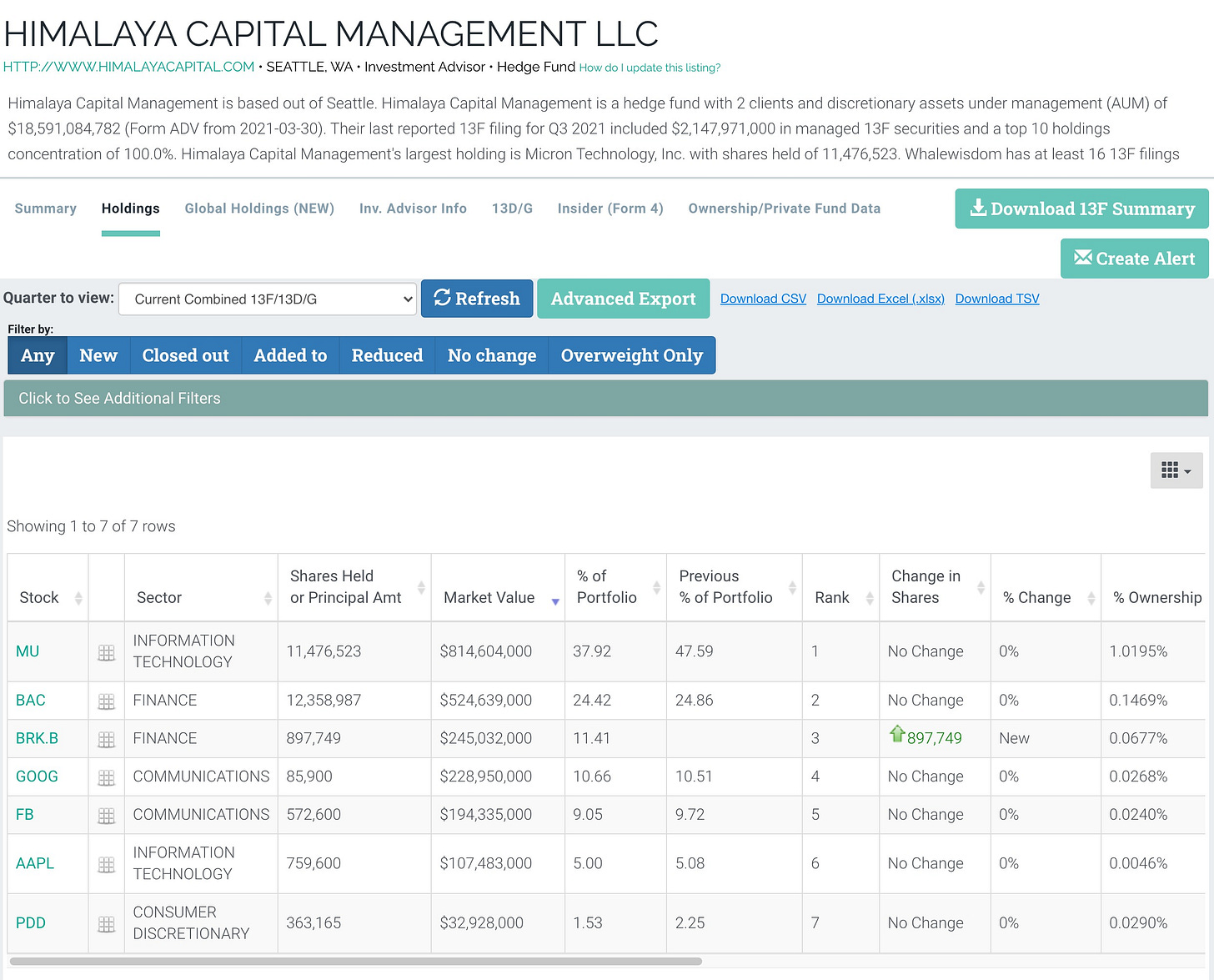Open the GOOG stock link
The width and height of the screenshot is (1214, 980).
tap(37, 776)
